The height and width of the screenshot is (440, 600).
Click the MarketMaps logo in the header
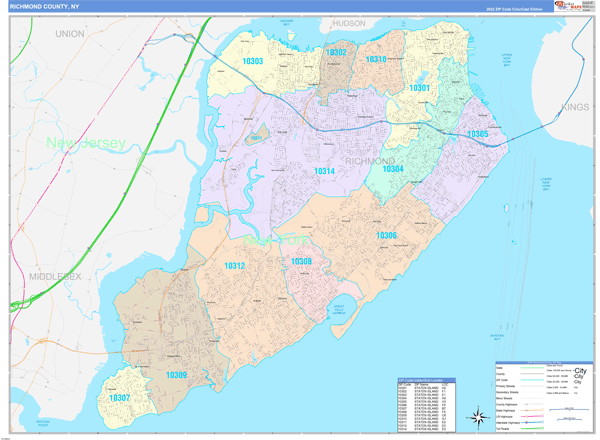tap(567, 7)
